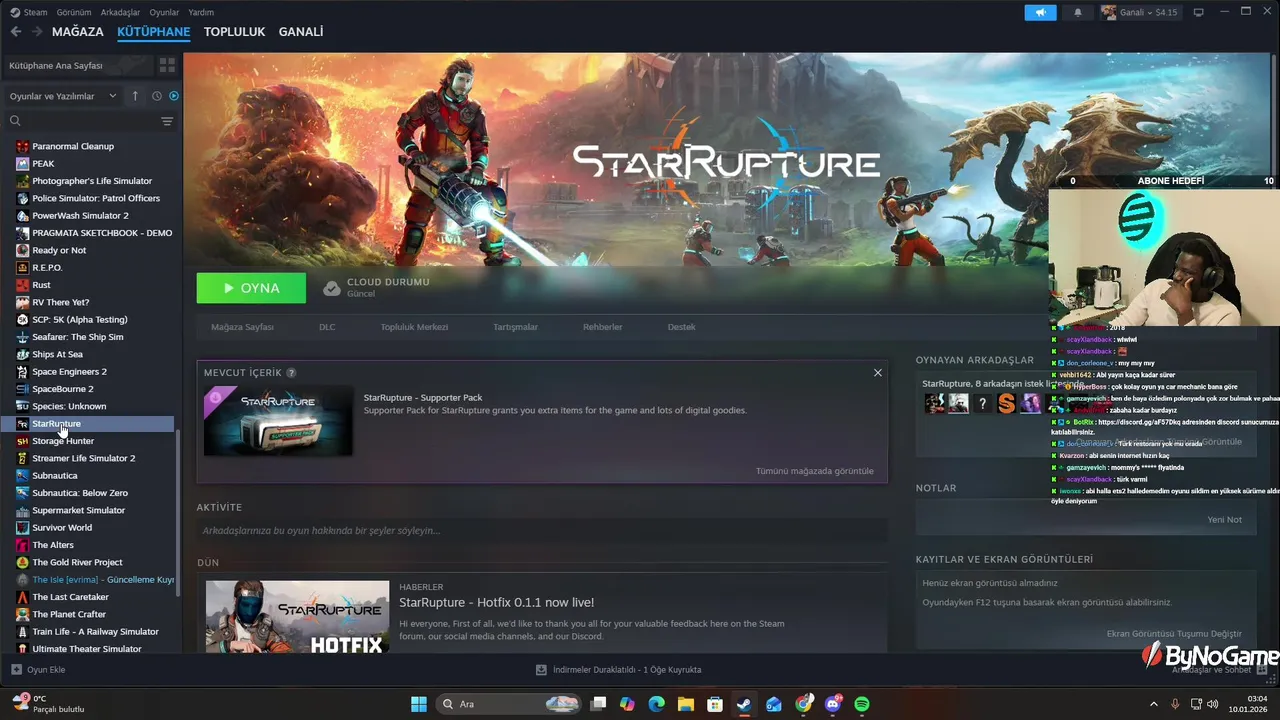Click Yeni Not button

click(1224, 520)
